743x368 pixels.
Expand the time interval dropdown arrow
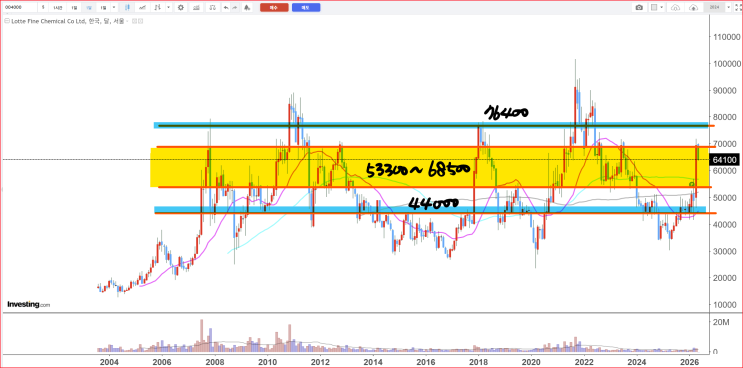(x=114, y=7)
